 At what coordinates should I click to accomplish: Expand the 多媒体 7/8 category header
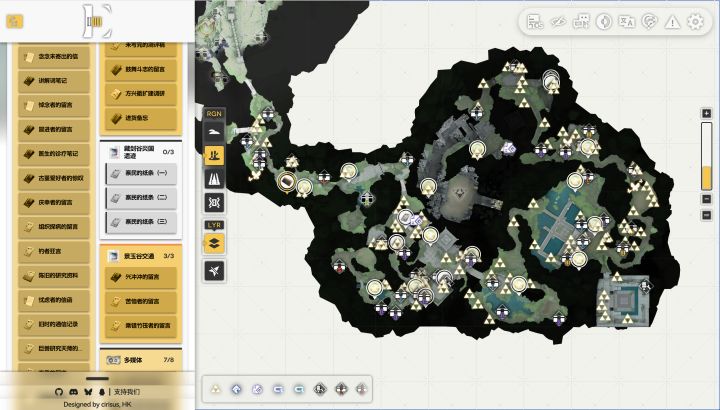[141, 360]
